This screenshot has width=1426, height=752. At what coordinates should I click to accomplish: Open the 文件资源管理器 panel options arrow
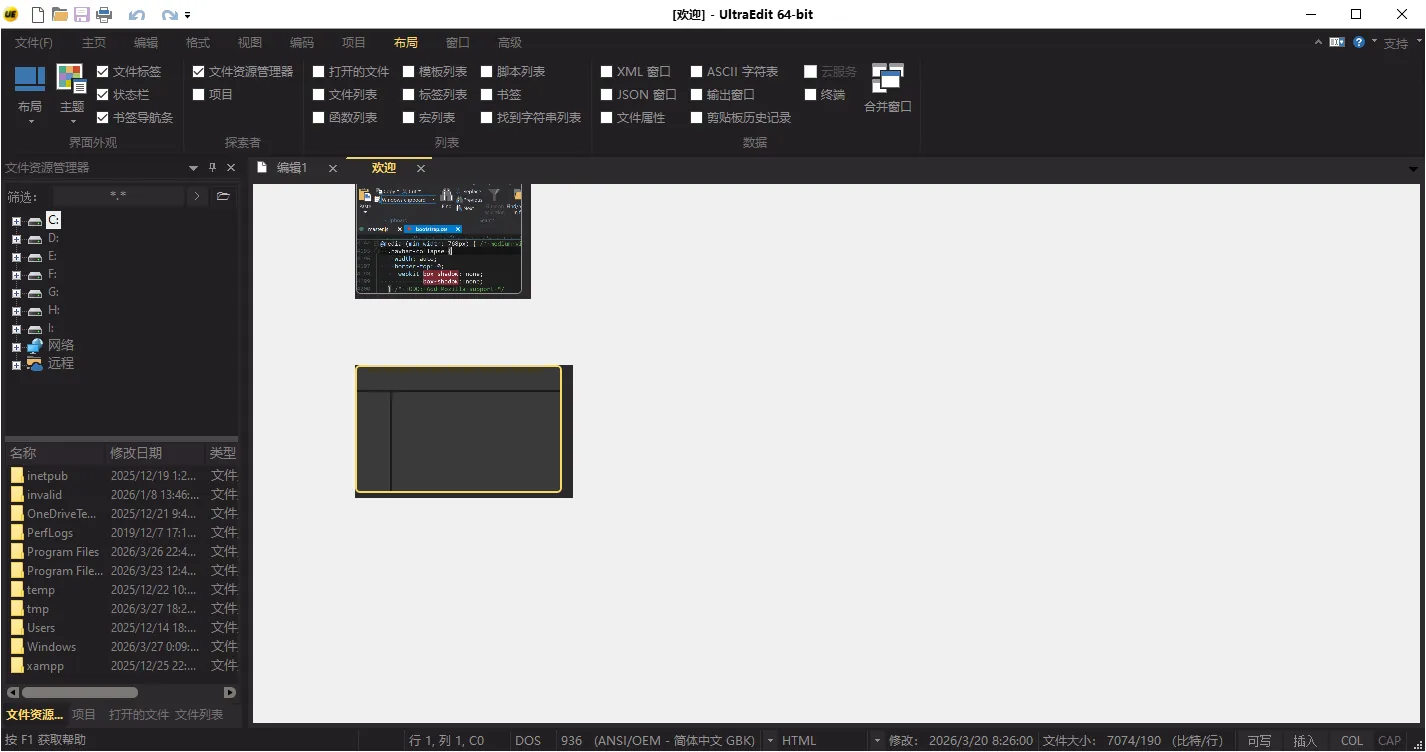click(x=194, y=168)
